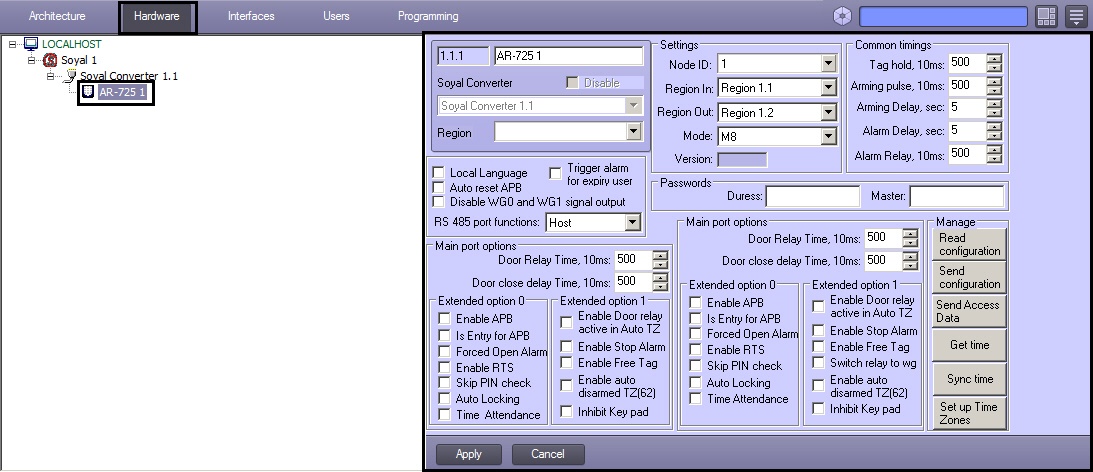Increase Tag hold value with spinner
1093x472 pixels.
994,59
